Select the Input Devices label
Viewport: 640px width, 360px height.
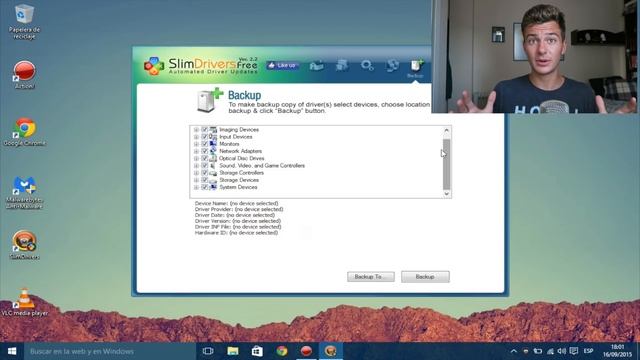[236, 137]
